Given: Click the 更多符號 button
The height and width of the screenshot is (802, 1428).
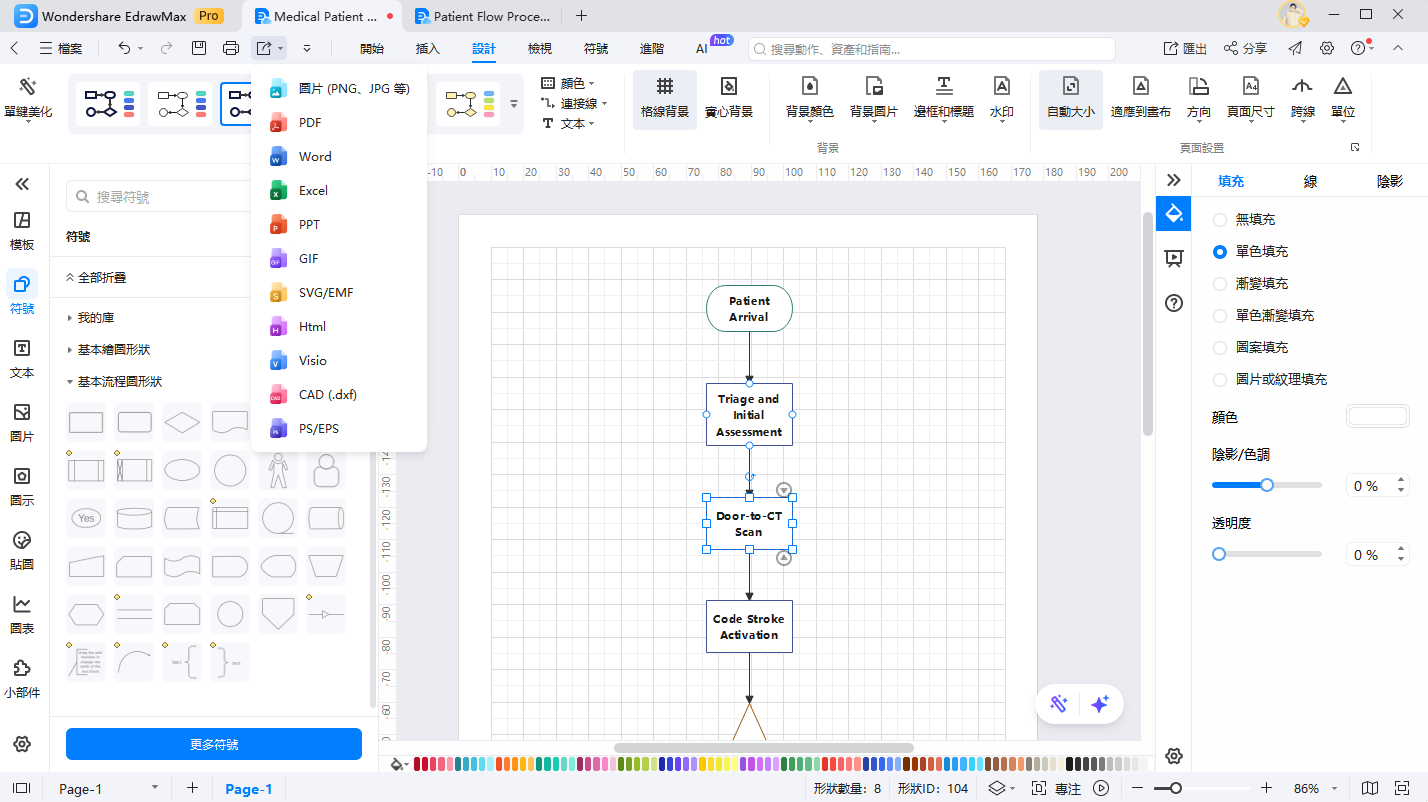Looking at the screenshot, I should [x=214, y=745].
